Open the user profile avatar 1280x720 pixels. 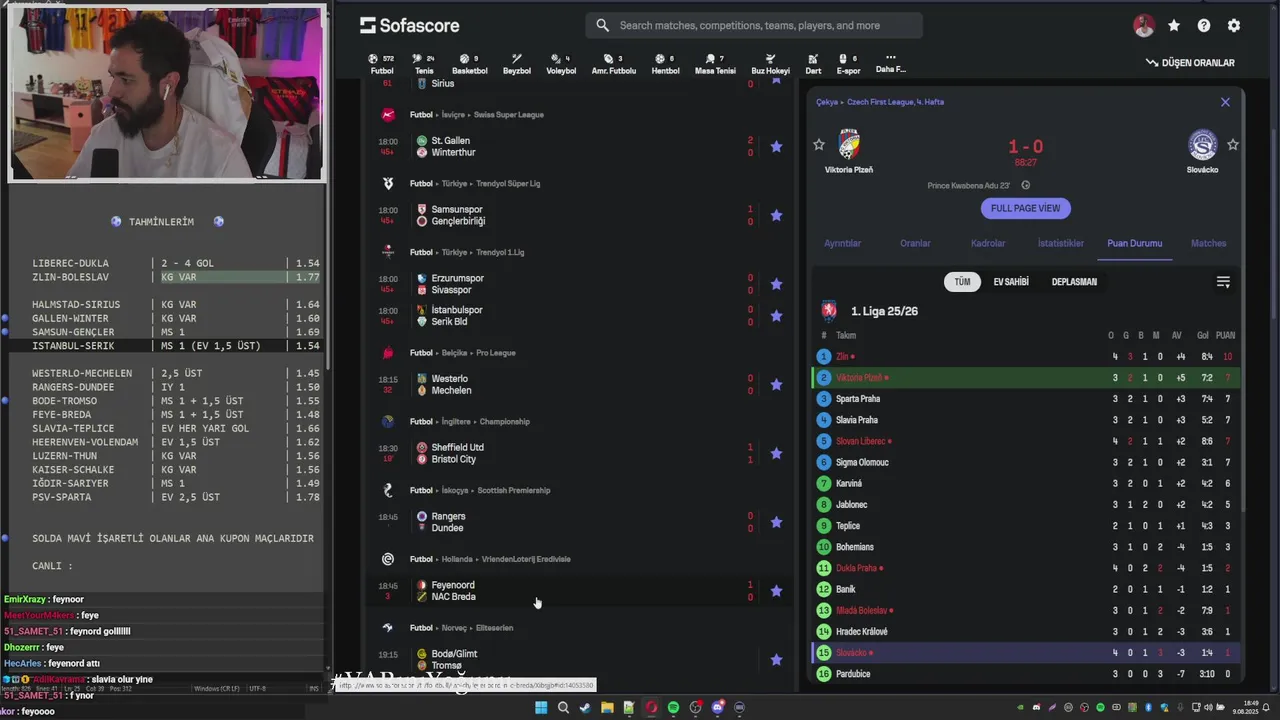(1144, 26)
